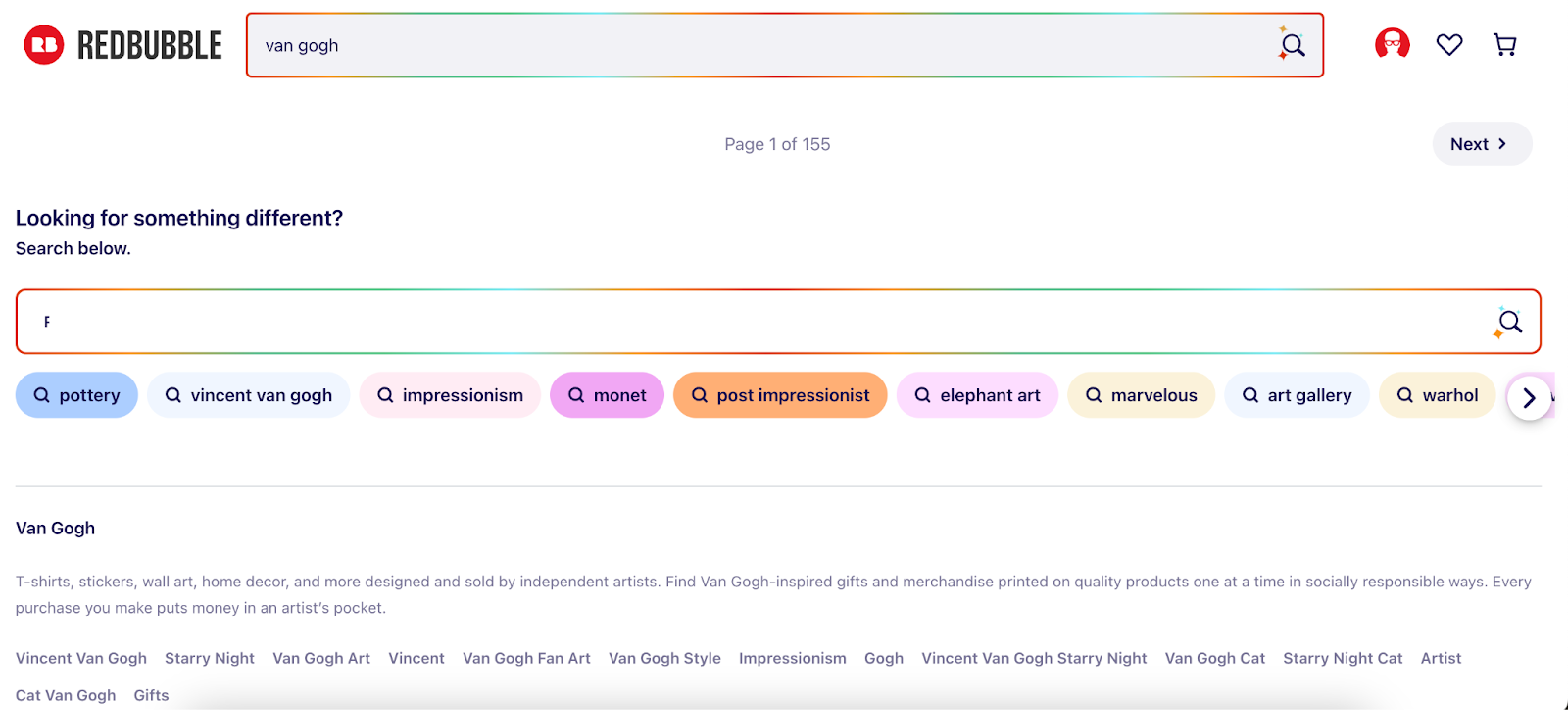Select the 'post impressionist' chip
This screenshot has height=710, width=1568.
coord(780,395)
